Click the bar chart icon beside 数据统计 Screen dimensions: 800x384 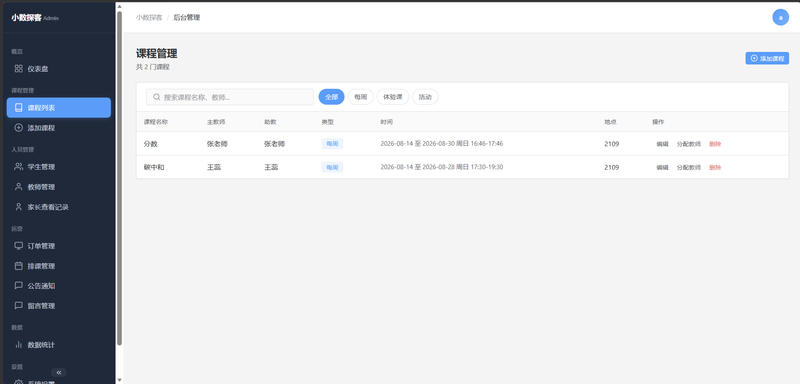18,345
